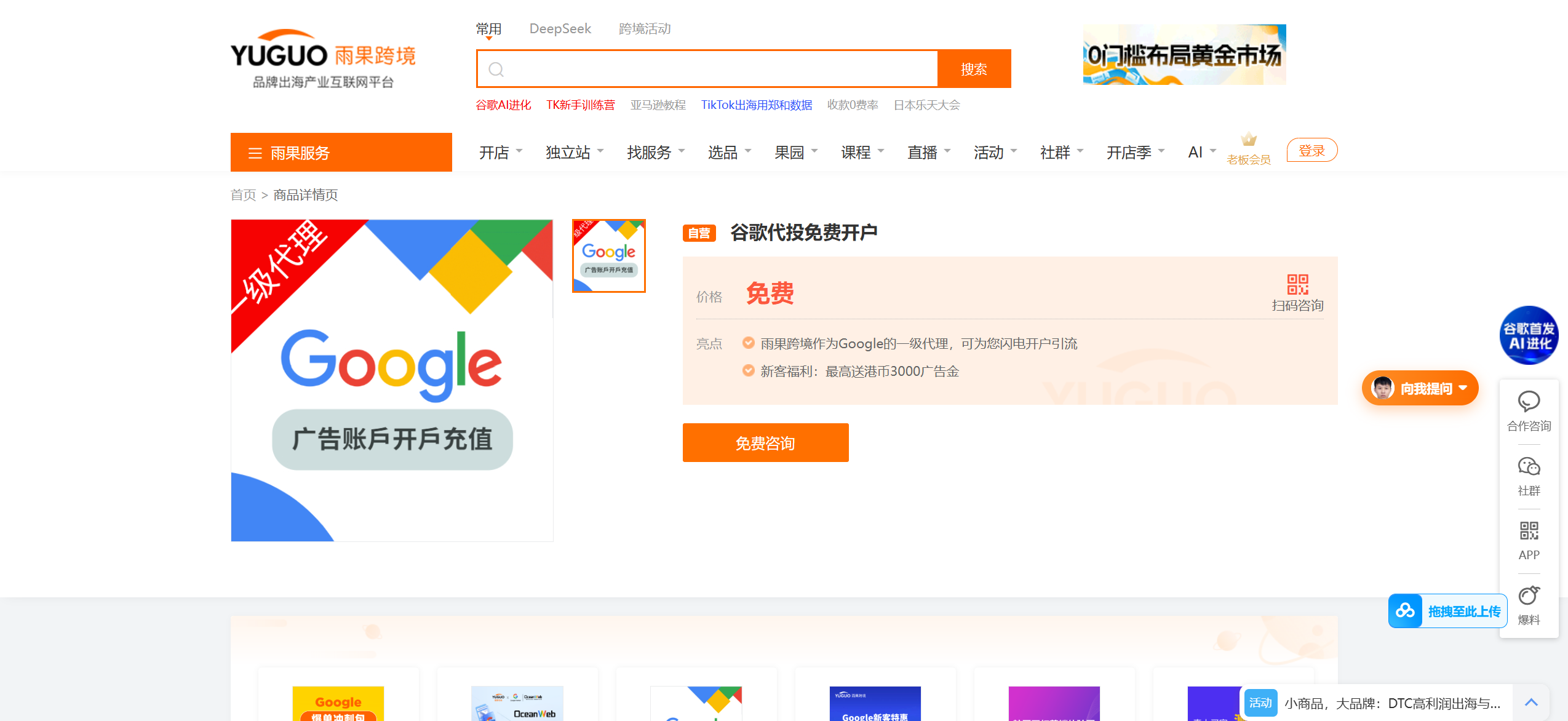
Task: Open the 收款0费率 hot search link
Action: 853,105
